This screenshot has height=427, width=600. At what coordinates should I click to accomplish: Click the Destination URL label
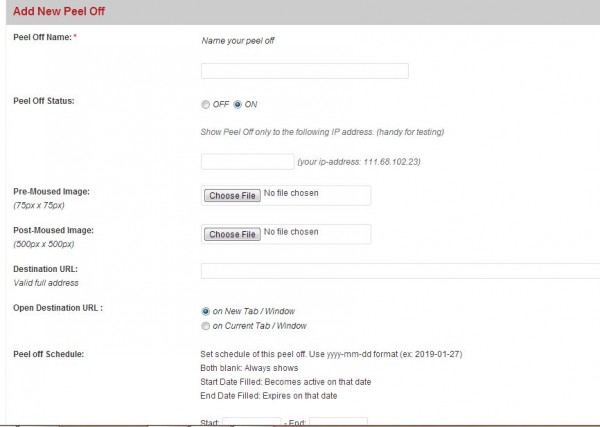pyautogui.click(x=46, y=269)
